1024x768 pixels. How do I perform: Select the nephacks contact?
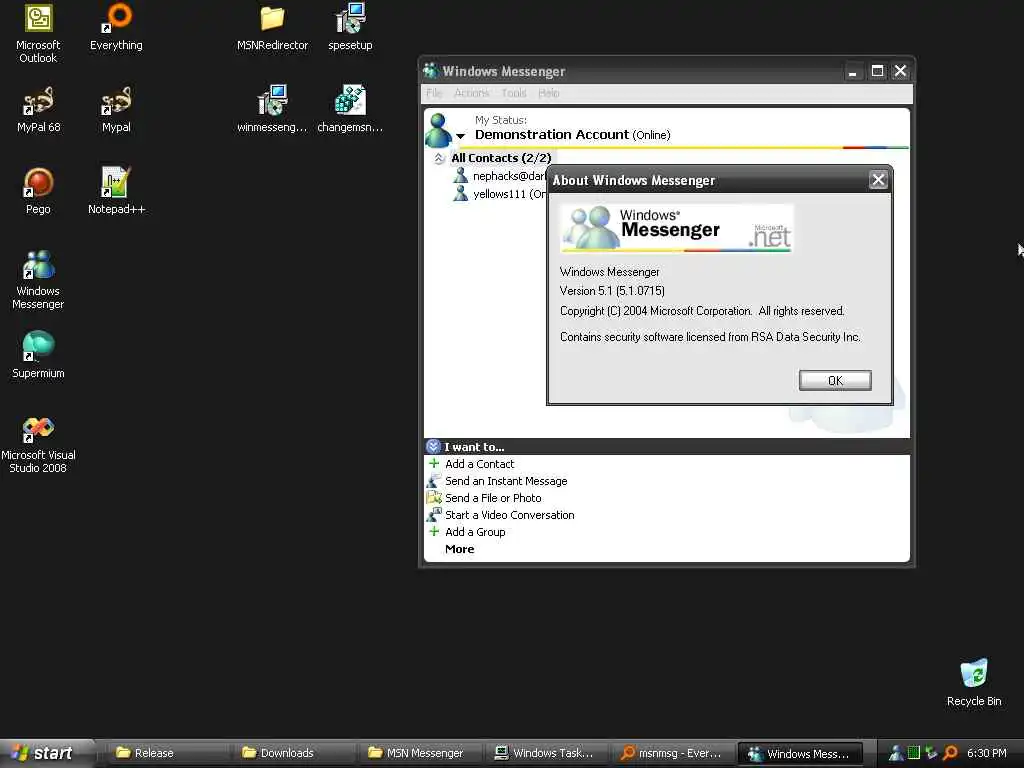point(499,176)
